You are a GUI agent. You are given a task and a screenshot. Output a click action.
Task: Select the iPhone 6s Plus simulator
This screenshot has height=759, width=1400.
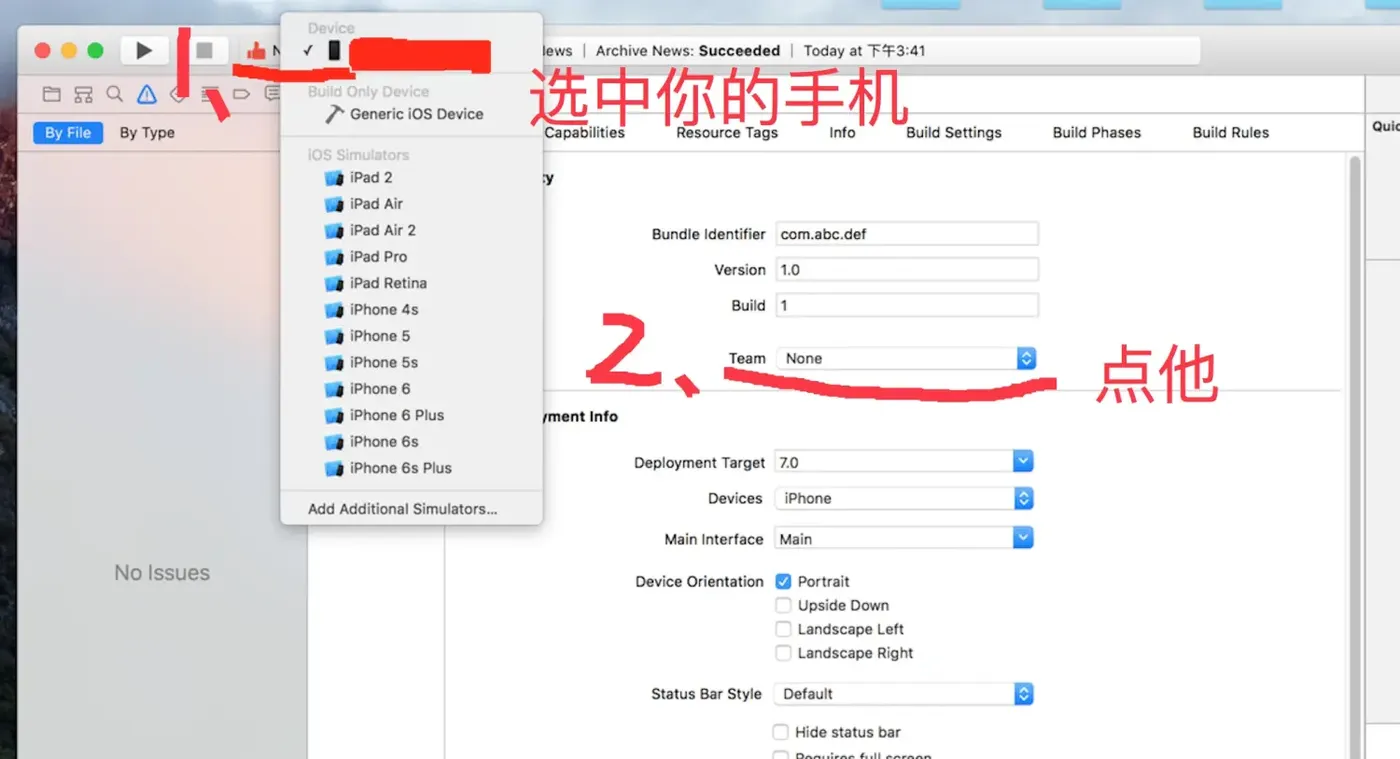click(x=411, y=468)
